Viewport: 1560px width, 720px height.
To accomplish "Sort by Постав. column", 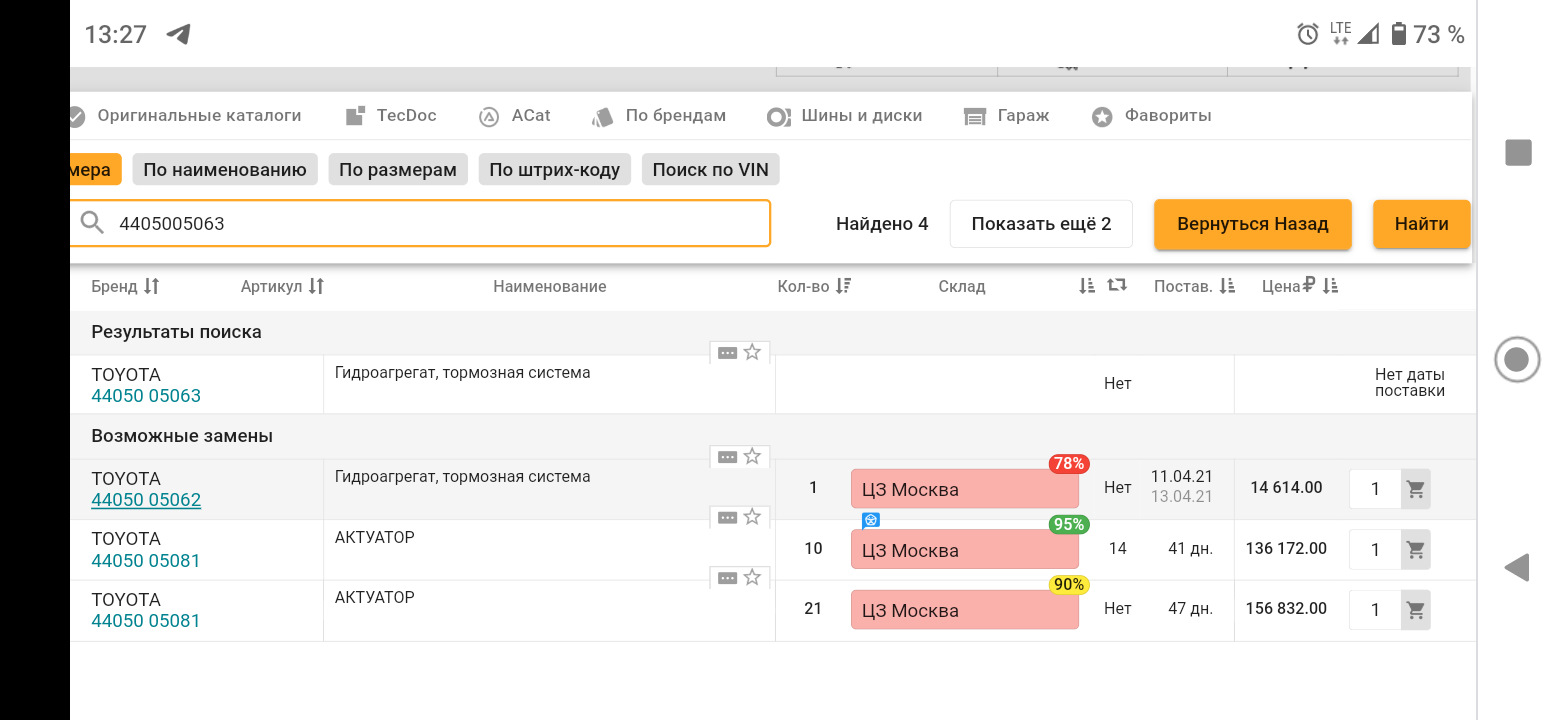I will click(x=1195, y=286).
